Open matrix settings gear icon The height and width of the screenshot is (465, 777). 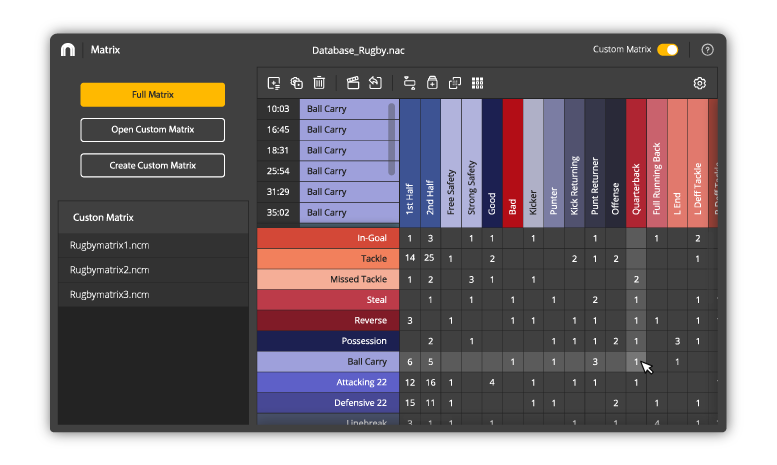coord(700,84)
